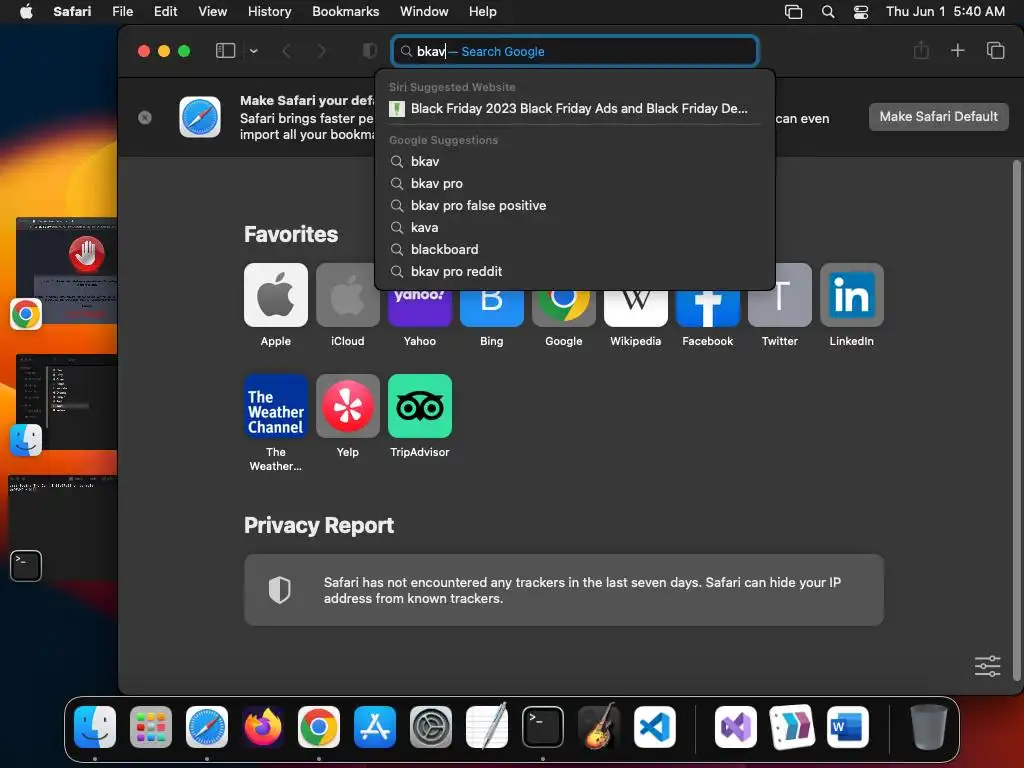Pick the 'bkav pro reddit' suggestion

pyautogui.click(x=575, y=272)
